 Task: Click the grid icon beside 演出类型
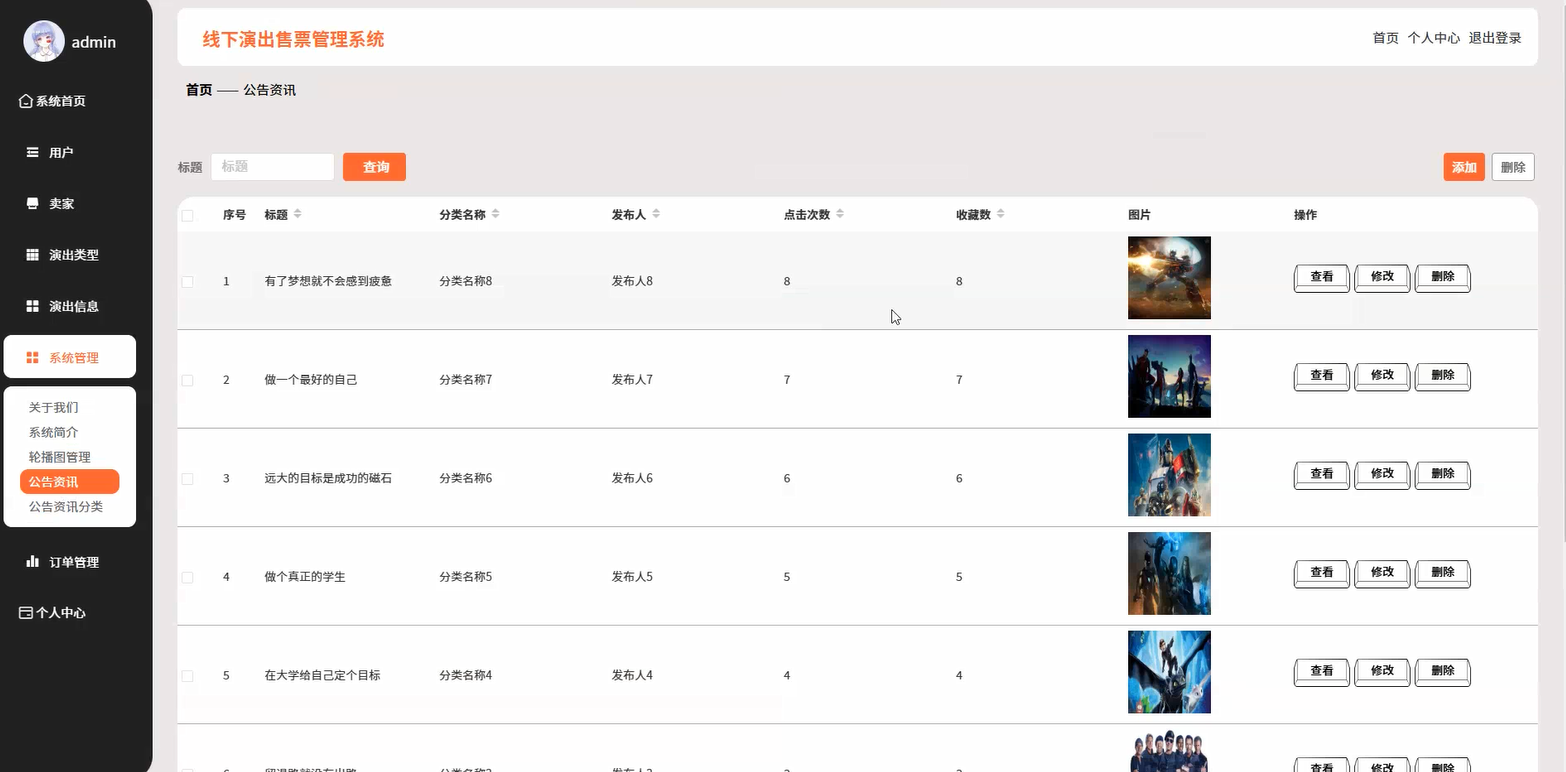tap(32, 255)
